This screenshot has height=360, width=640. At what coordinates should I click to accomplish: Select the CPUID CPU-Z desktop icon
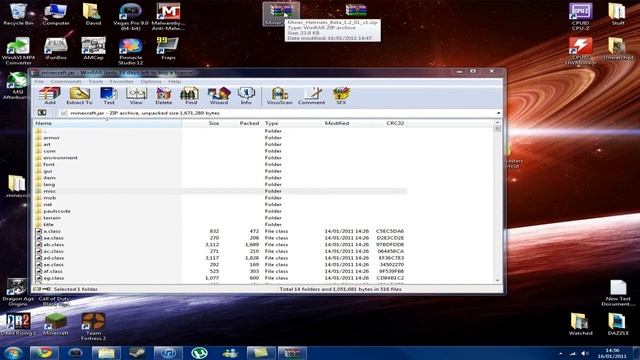coord(580,17)
